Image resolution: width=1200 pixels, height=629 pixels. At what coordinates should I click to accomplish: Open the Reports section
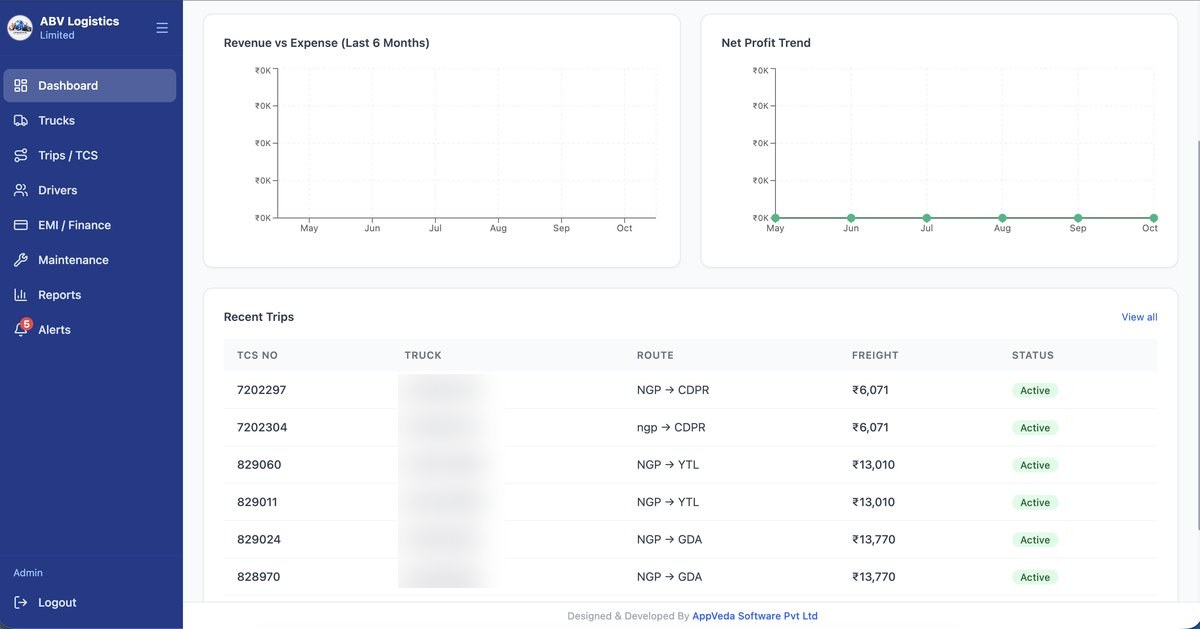coord(90,295)
